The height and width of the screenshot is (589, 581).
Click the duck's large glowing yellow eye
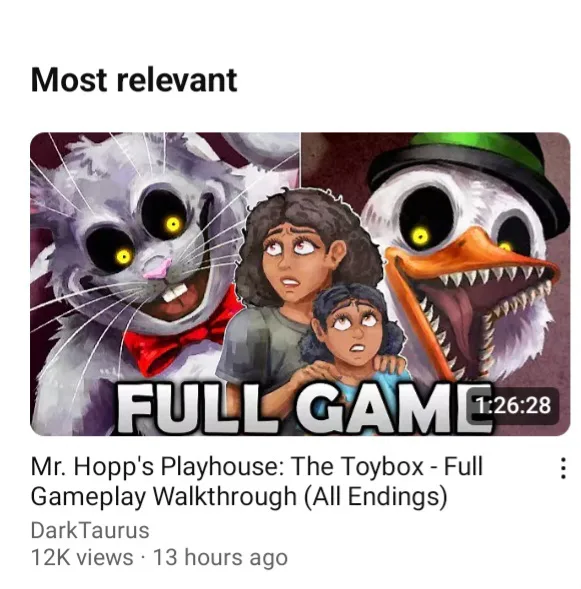click(421, 236)
